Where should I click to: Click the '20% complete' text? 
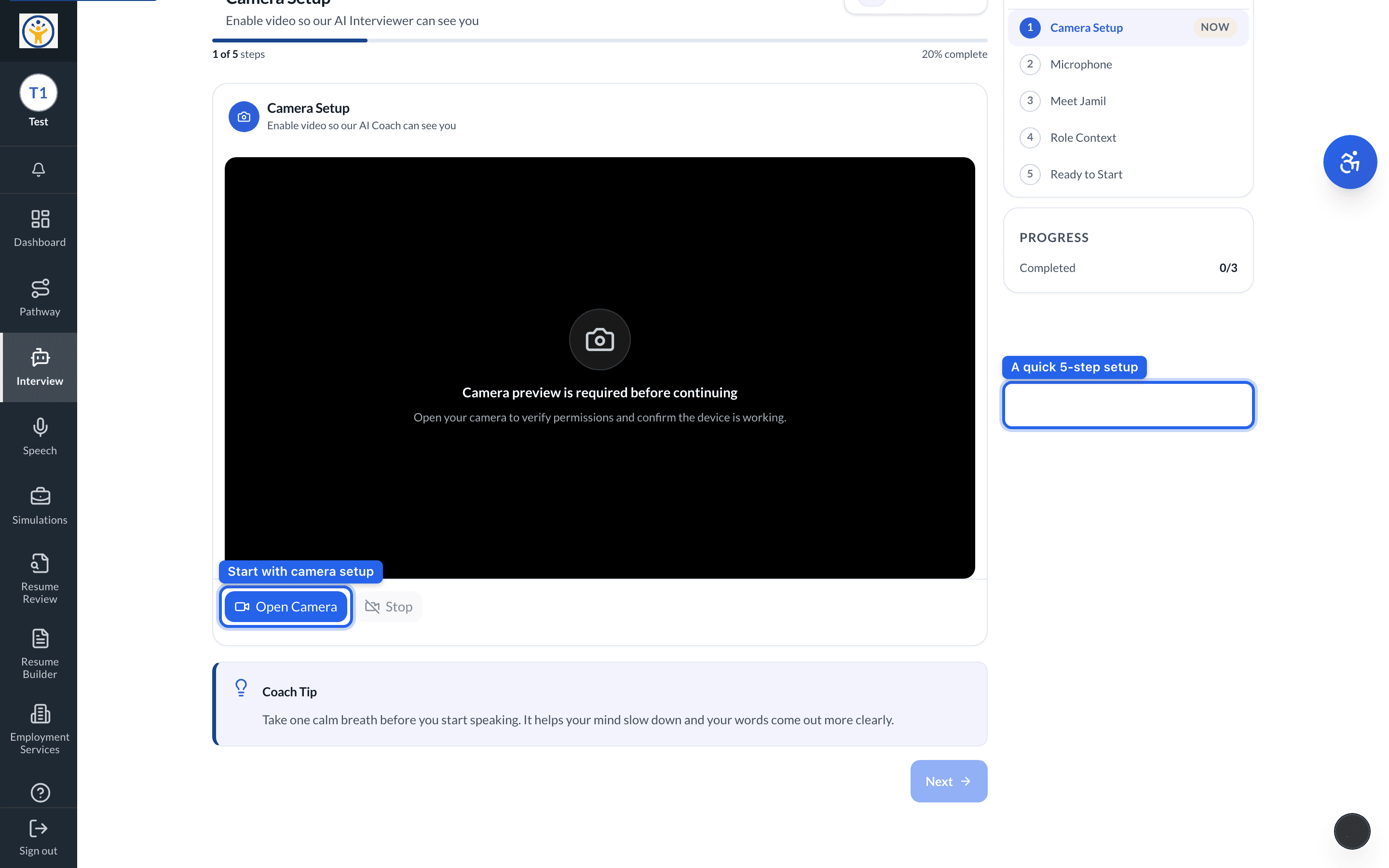point(954,54)
